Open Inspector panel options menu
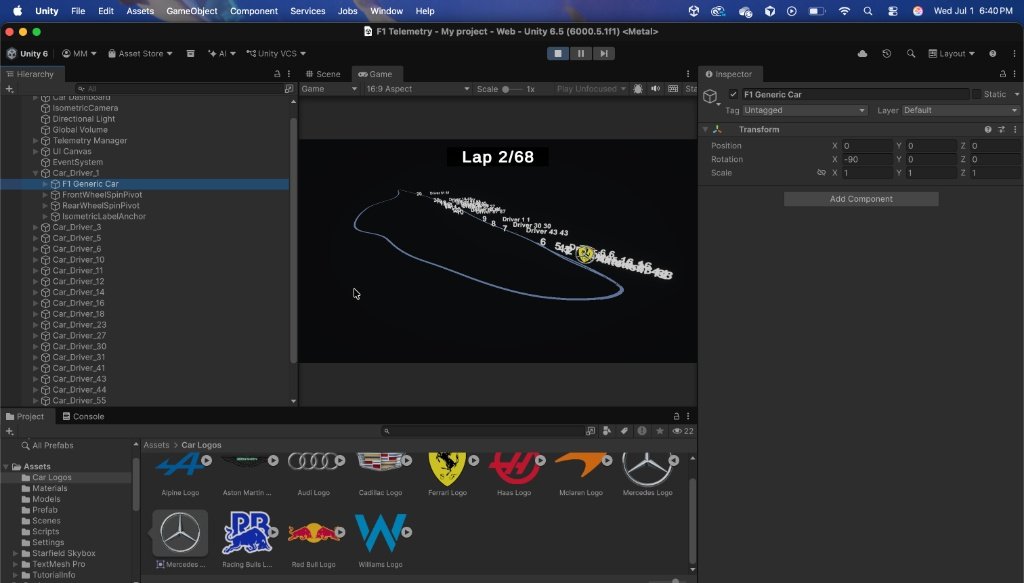The width and height of the screenshot is (1024, 583). point(1014,74)
